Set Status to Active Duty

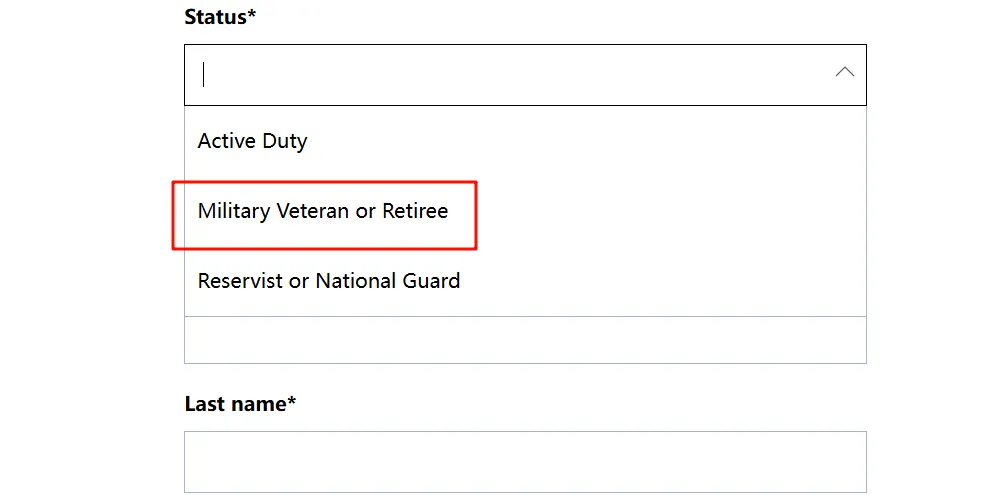[x=252, y=141]
